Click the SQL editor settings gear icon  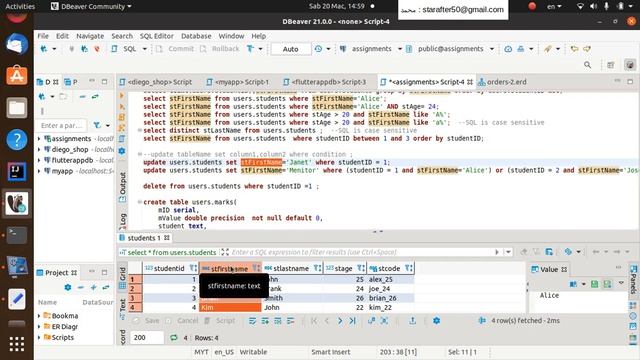click(x=122, y=151)
